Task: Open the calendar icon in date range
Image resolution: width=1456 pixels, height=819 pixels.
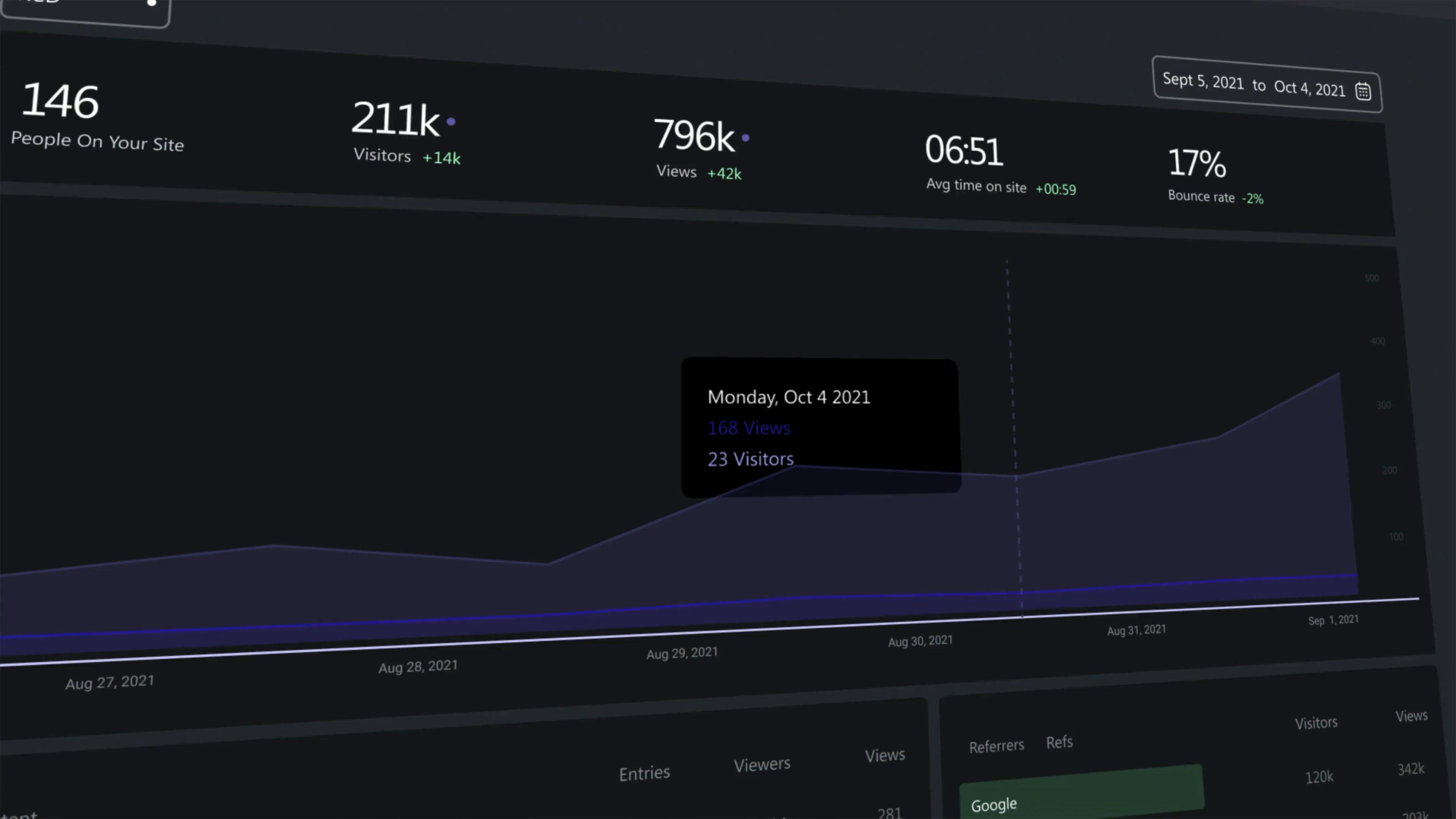Action: (1363, 91)
